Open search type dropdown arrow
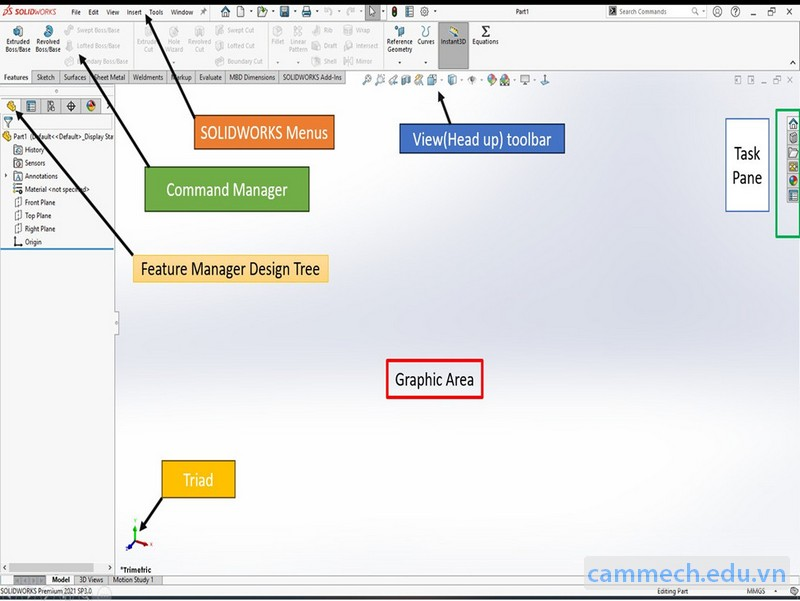The image size is (800, 601). 703,11
